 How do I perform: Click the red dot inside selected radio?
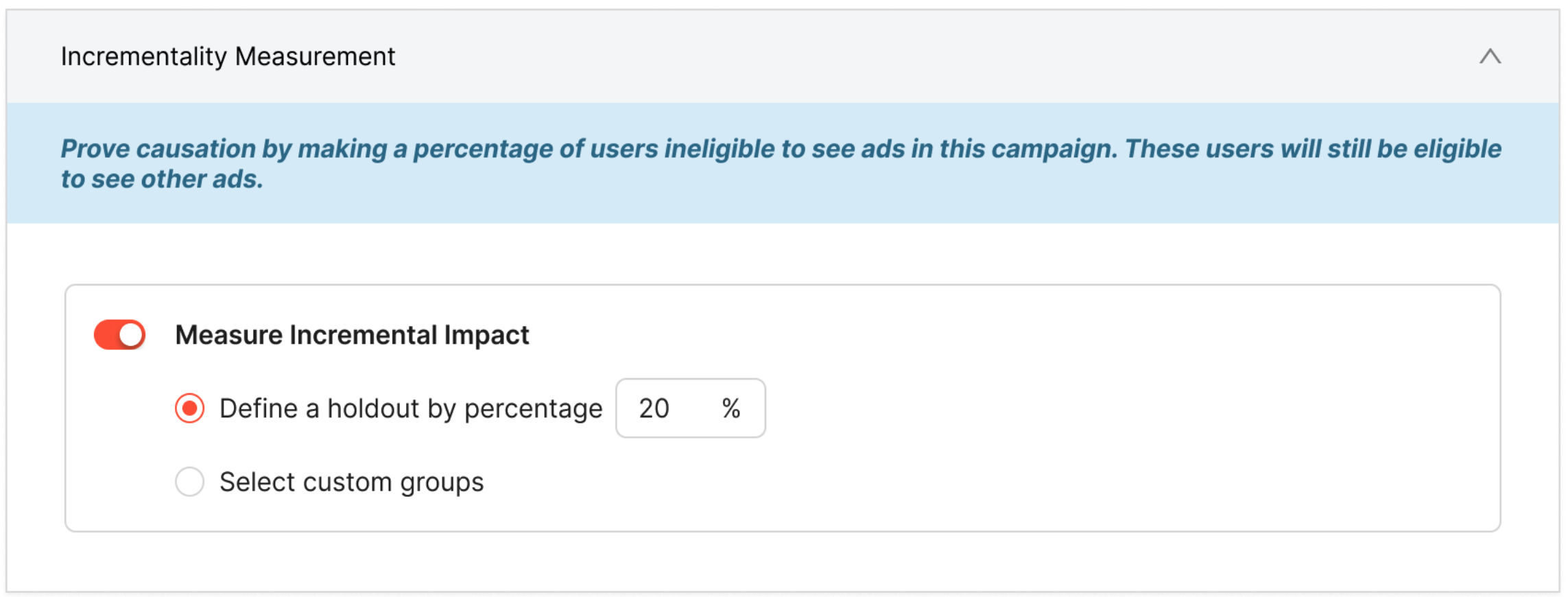click(189, 408)
